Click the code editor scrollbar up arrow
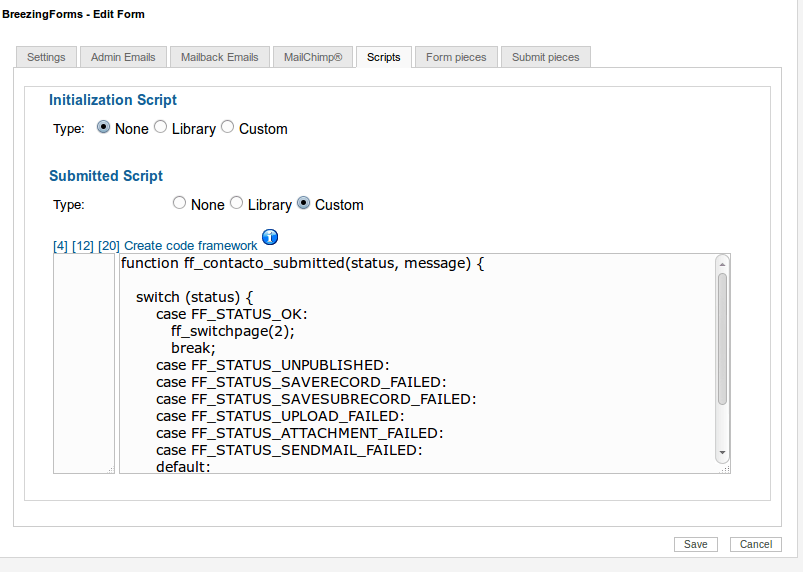Image resolution: width=803 pixels, height=572 pixels. [722, 264]
